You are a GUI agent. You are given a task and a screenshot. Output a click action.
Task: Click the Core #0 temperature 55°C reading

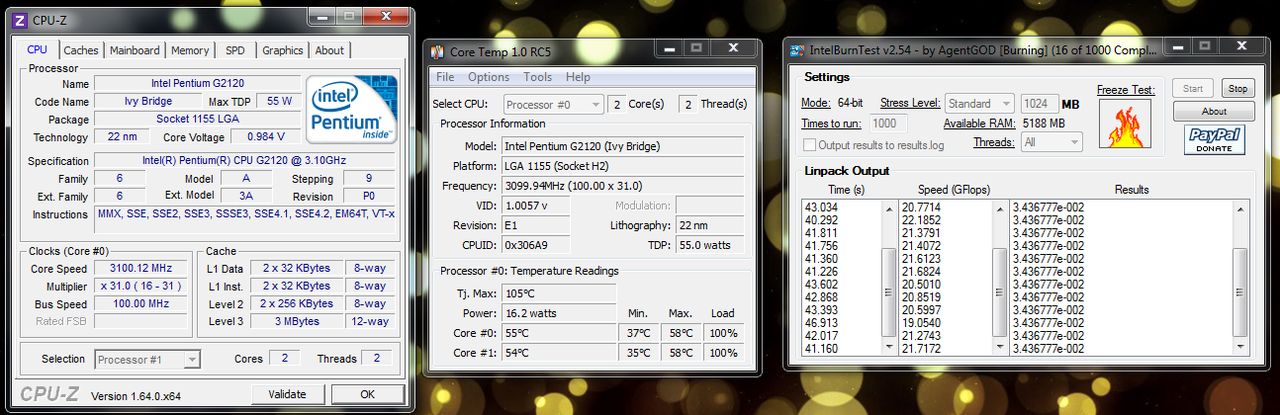[558, 333]
